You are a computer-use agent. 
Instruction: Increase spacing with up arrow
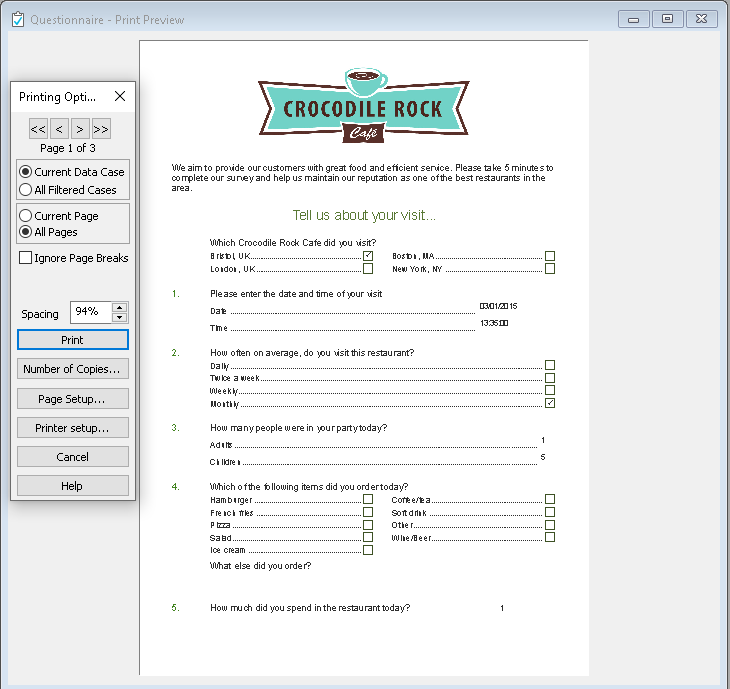tap(120, 307)
